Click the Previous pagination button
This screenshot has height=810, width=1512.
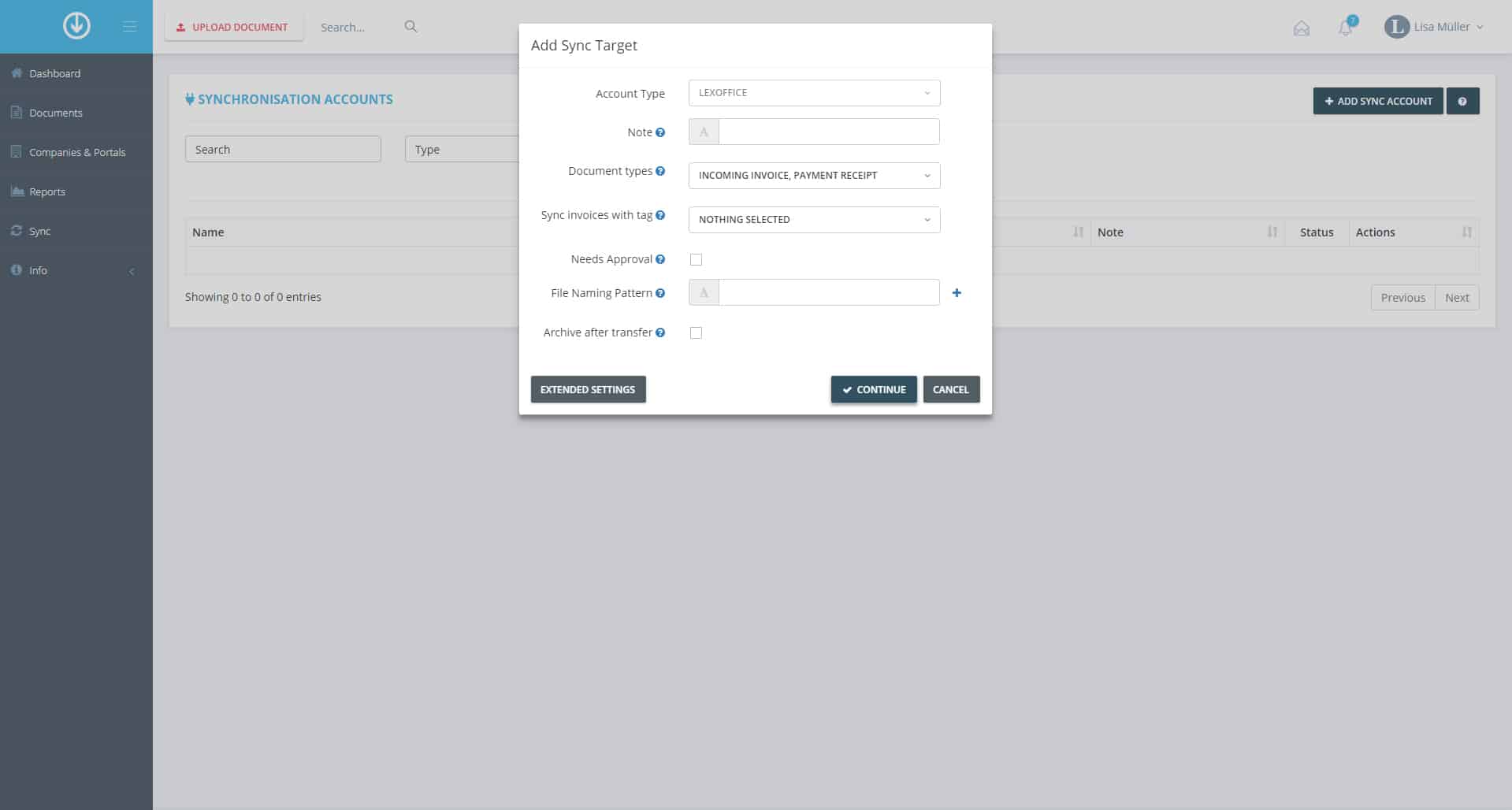pos(1402,297)
